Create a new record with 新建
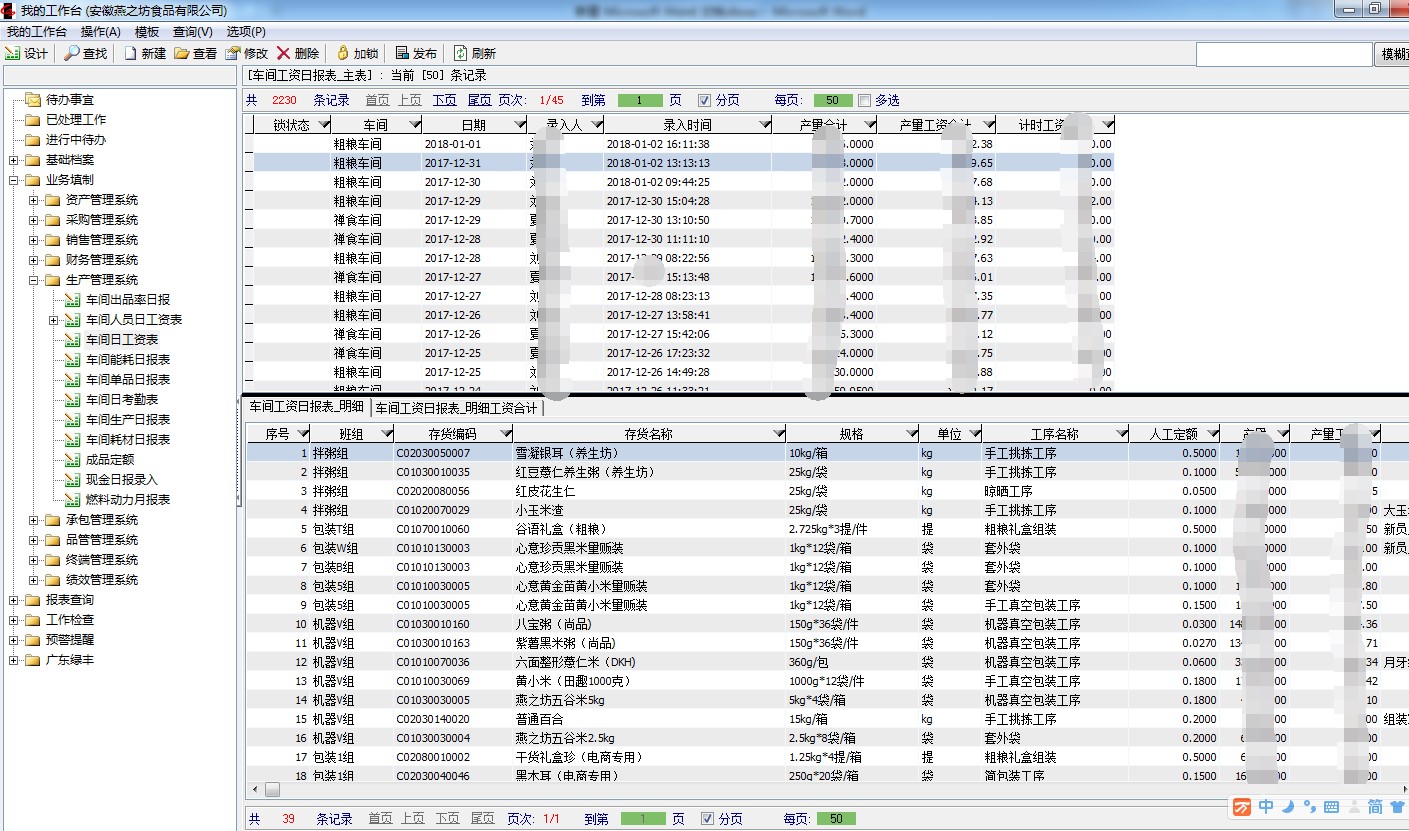 [x=131, y=53]
